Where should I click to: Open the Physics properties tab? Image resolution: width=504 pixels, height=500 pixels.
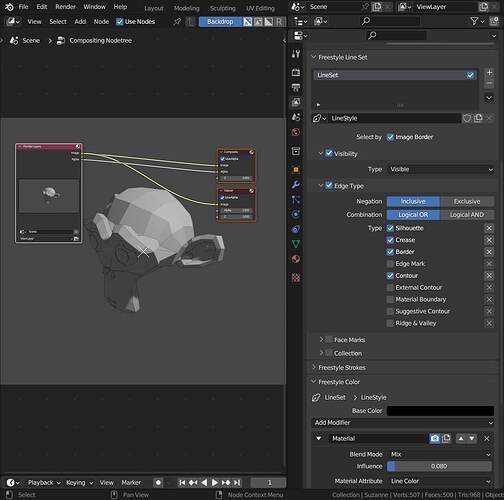pos(296,214)
